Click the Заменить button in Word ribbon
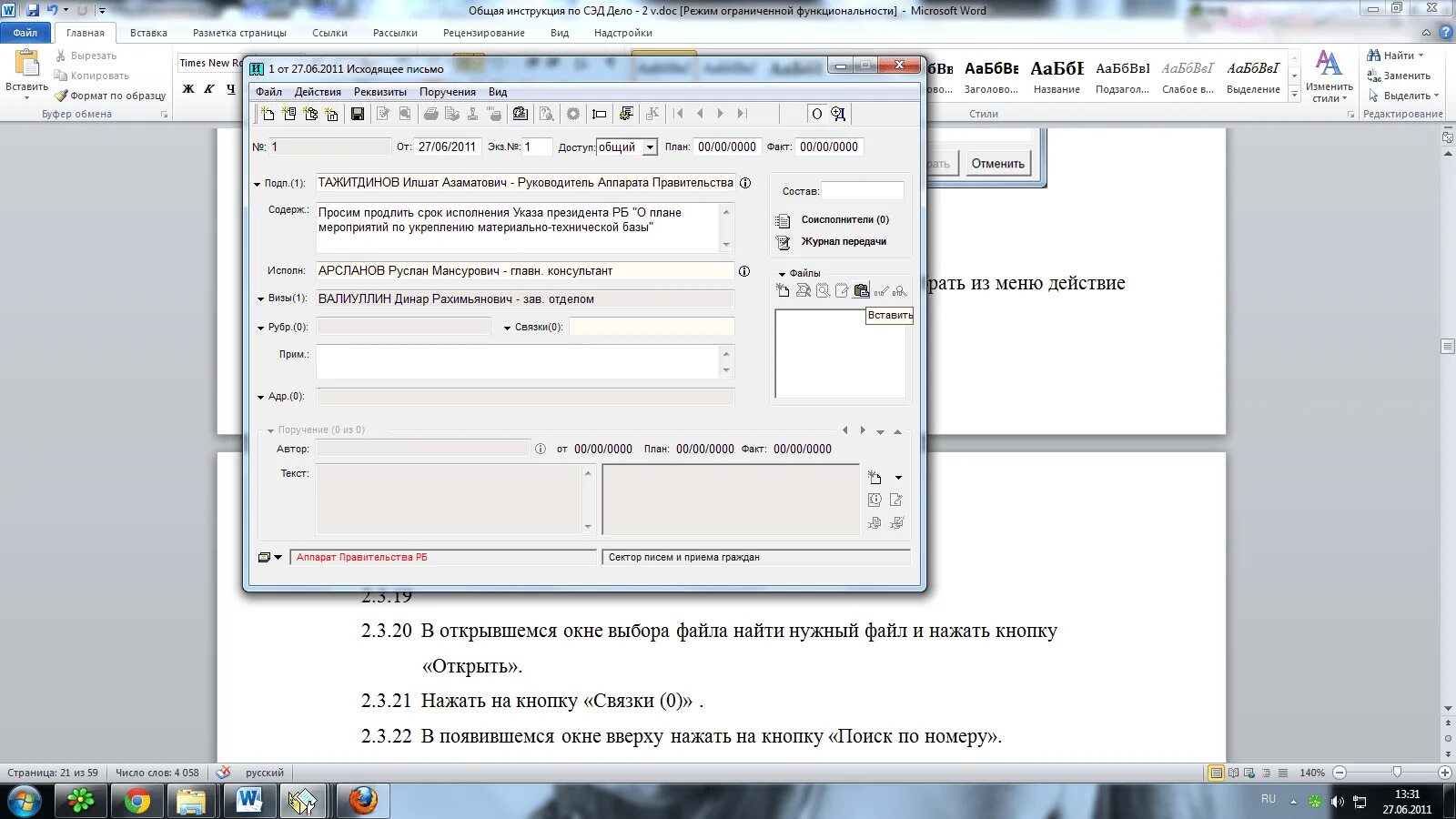 click(1399, 76)
